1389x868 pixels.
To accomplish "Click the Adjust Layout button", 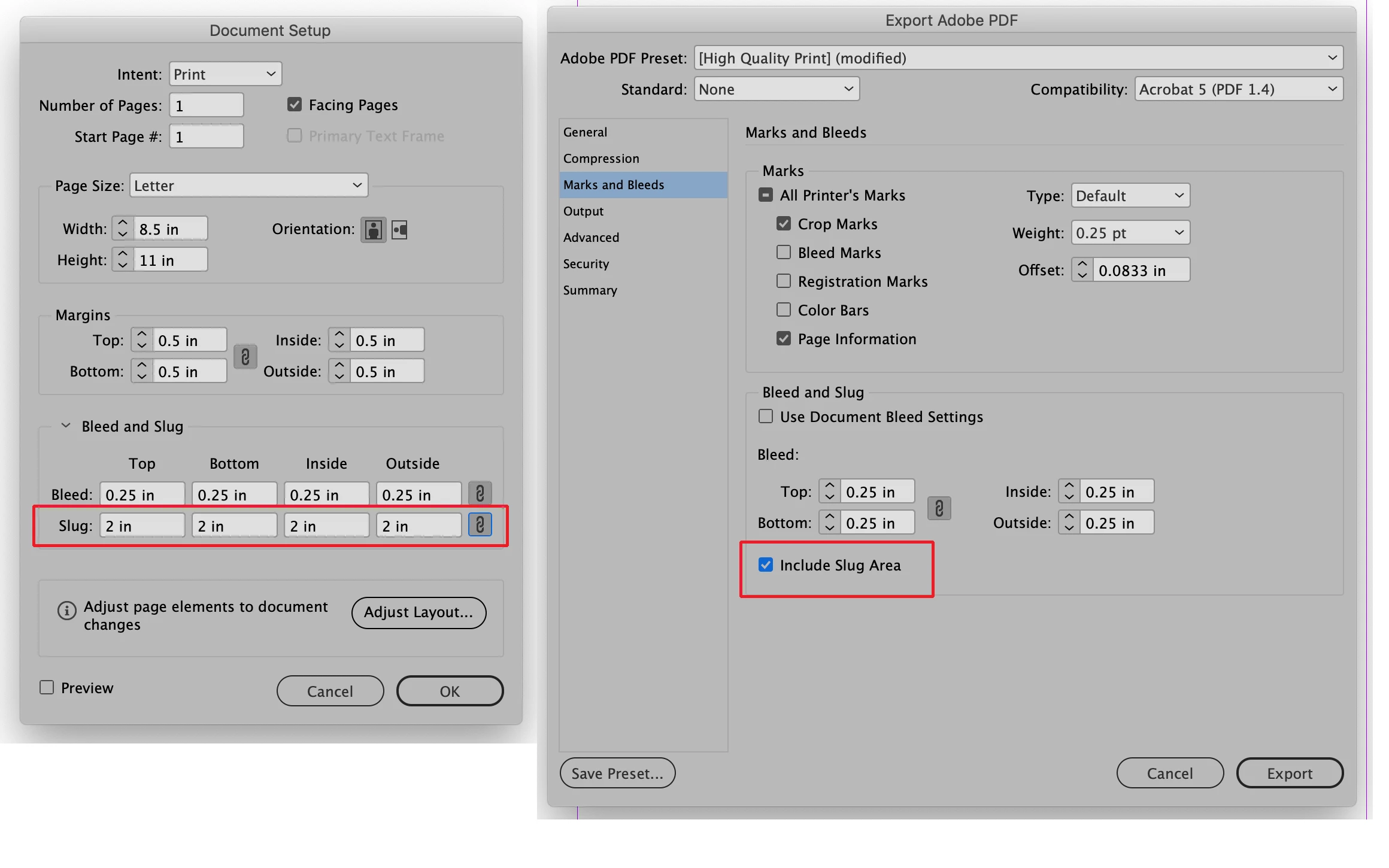I will [x=418, y=612].
